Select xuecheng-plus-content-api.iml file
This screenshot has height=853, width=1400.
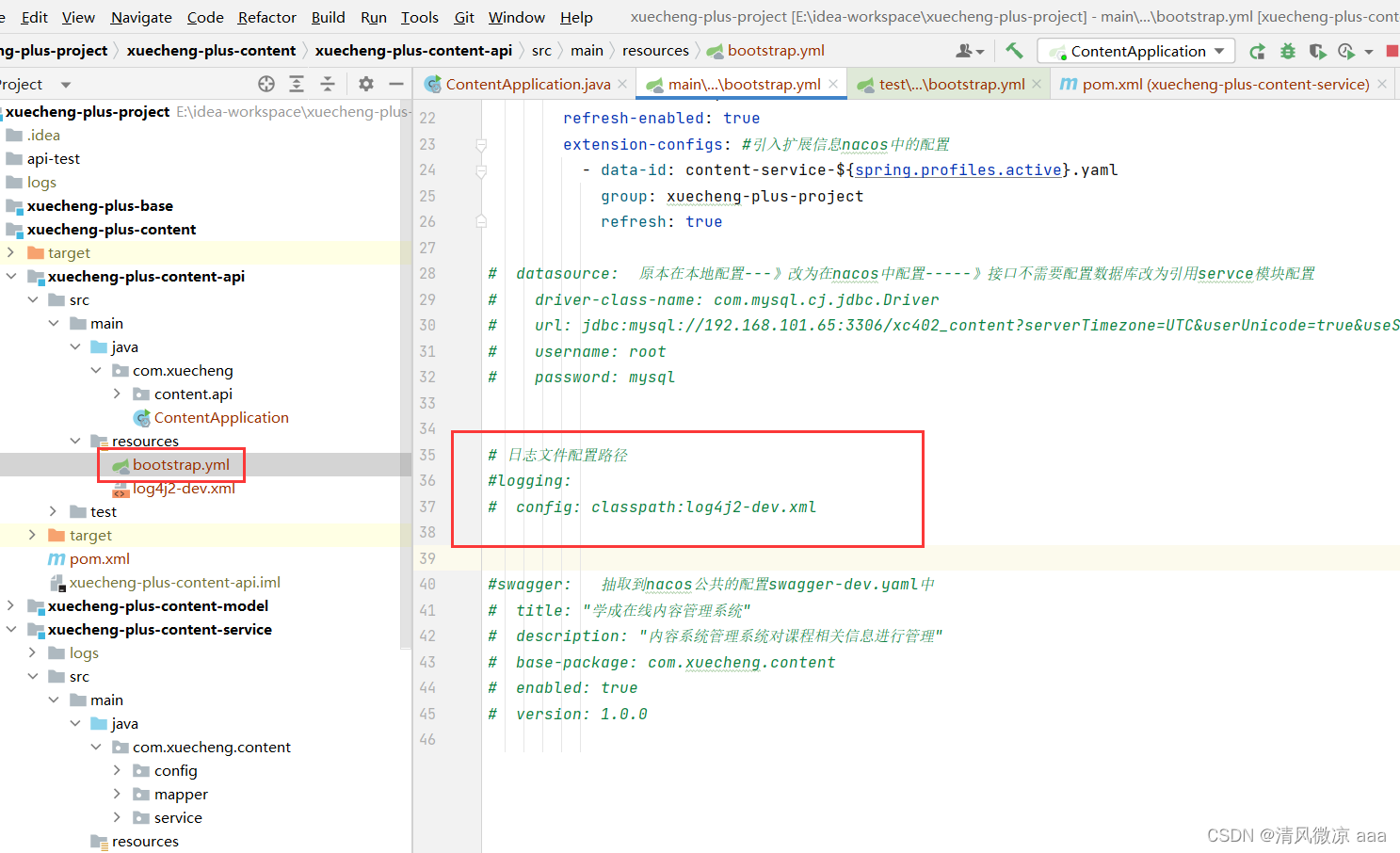coord(174,582)
